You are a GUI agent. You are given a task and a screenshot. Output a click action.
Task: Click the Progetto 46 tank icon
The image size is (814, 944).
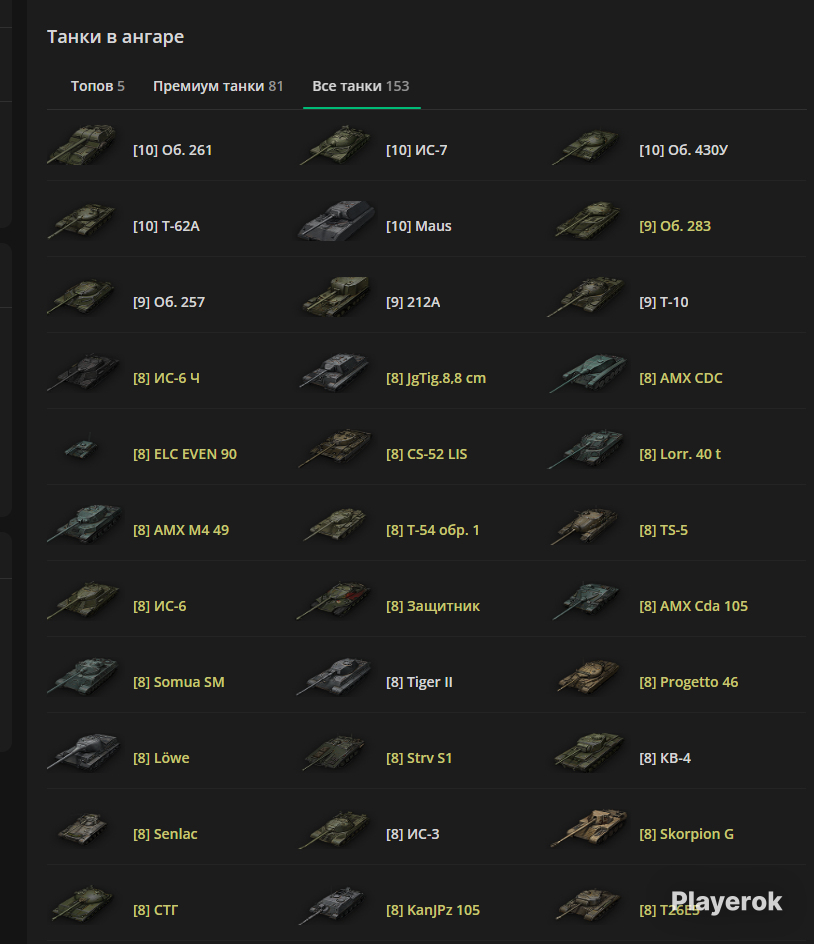588,676
